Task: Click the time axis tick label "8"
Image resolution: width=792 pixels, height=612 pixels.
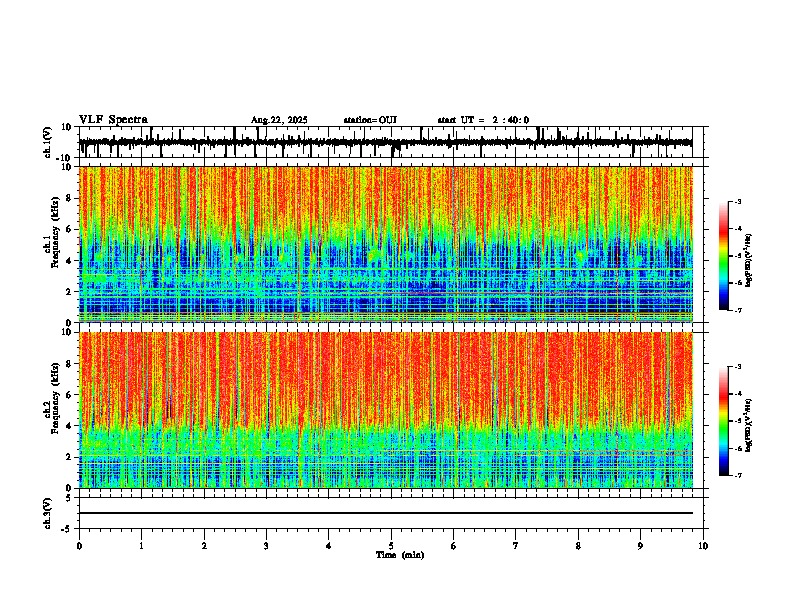Action: click(x=578, y=546)
